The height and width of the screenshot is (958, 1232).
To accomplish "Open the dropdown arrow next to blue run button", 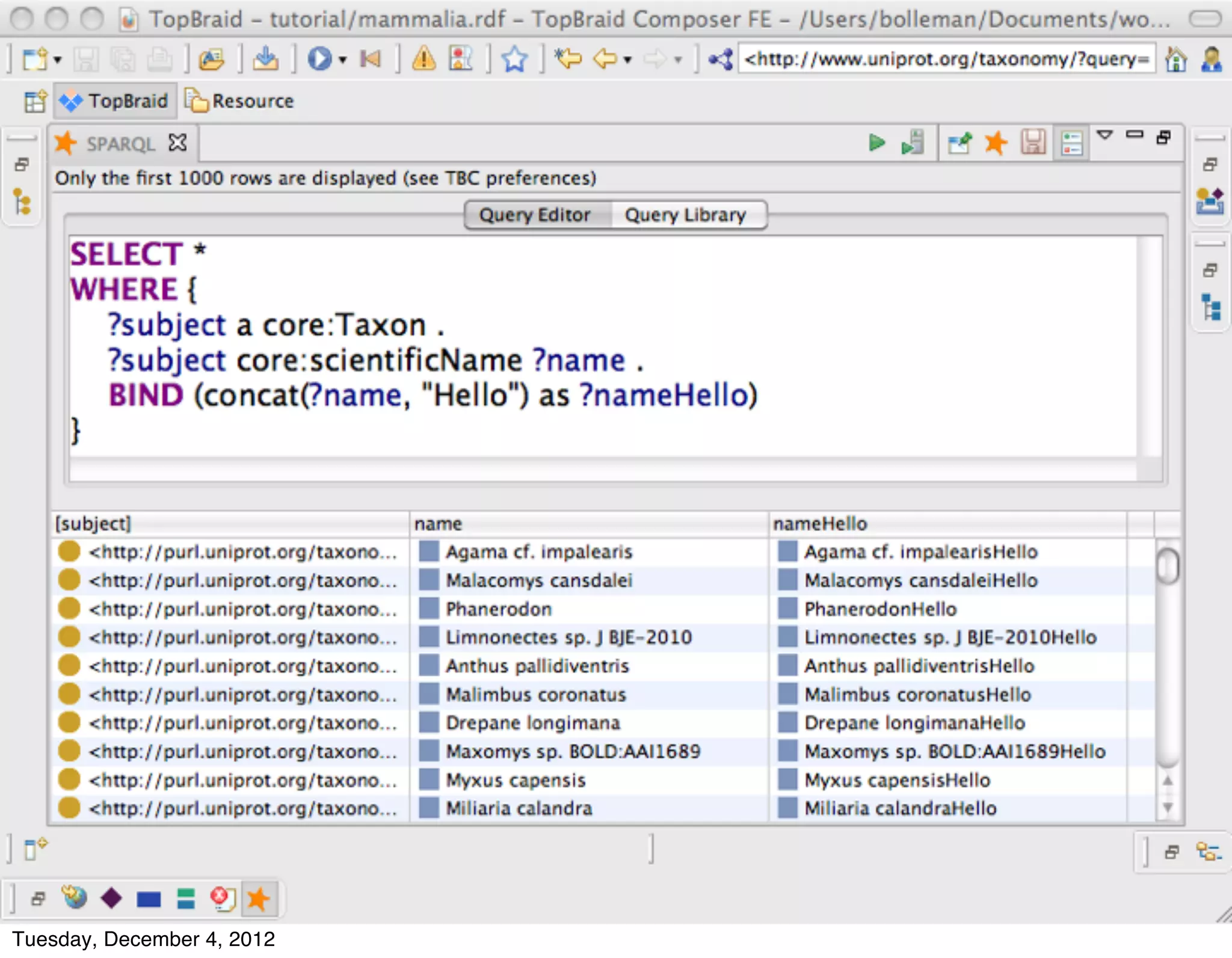I will point(343,60).
